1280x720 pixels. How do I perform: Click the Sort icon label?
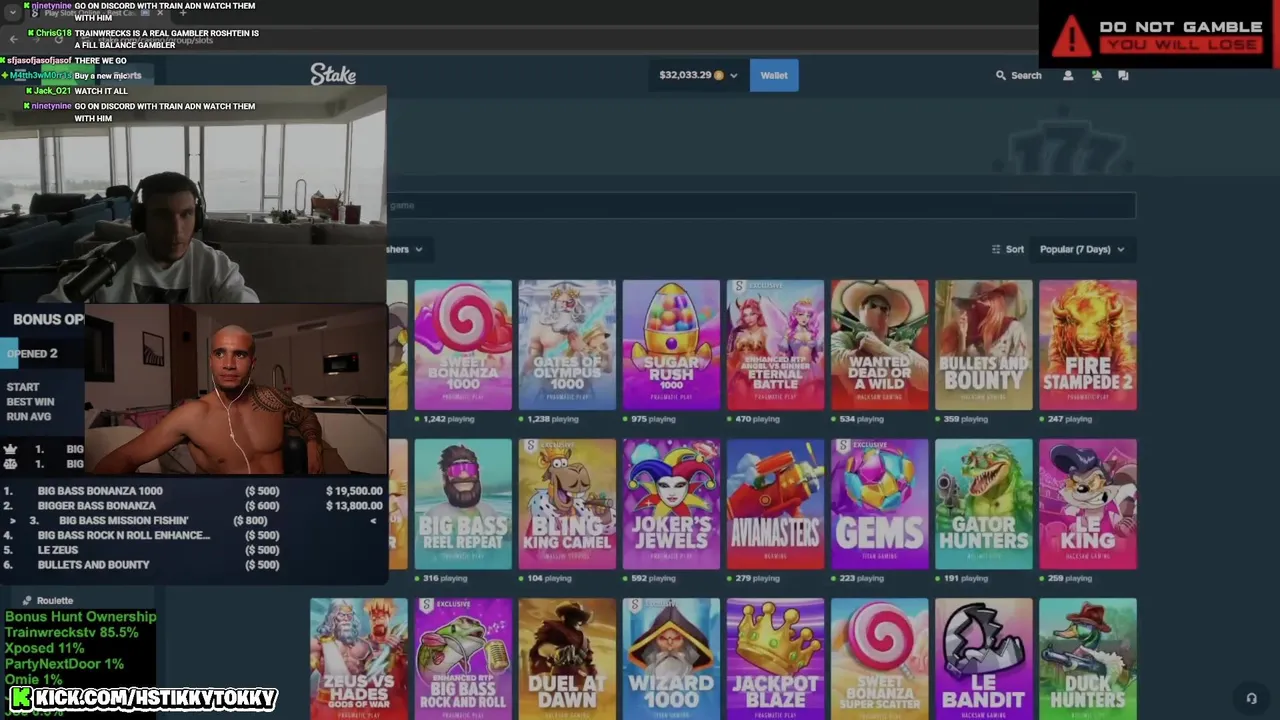coord(1007,249)
